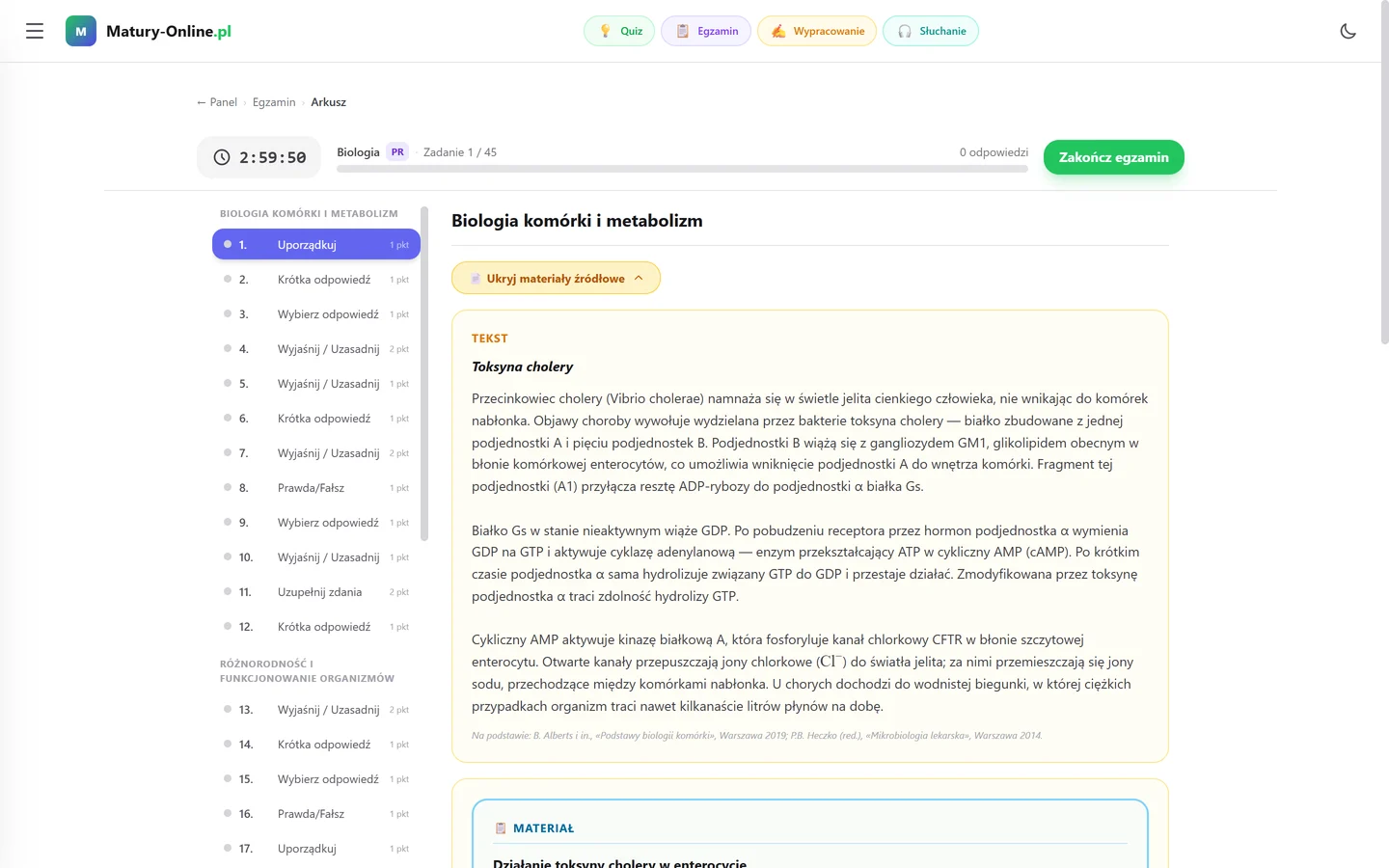
Task: Toggle dark mode moon icon
Action: [x=1348, y=31]
